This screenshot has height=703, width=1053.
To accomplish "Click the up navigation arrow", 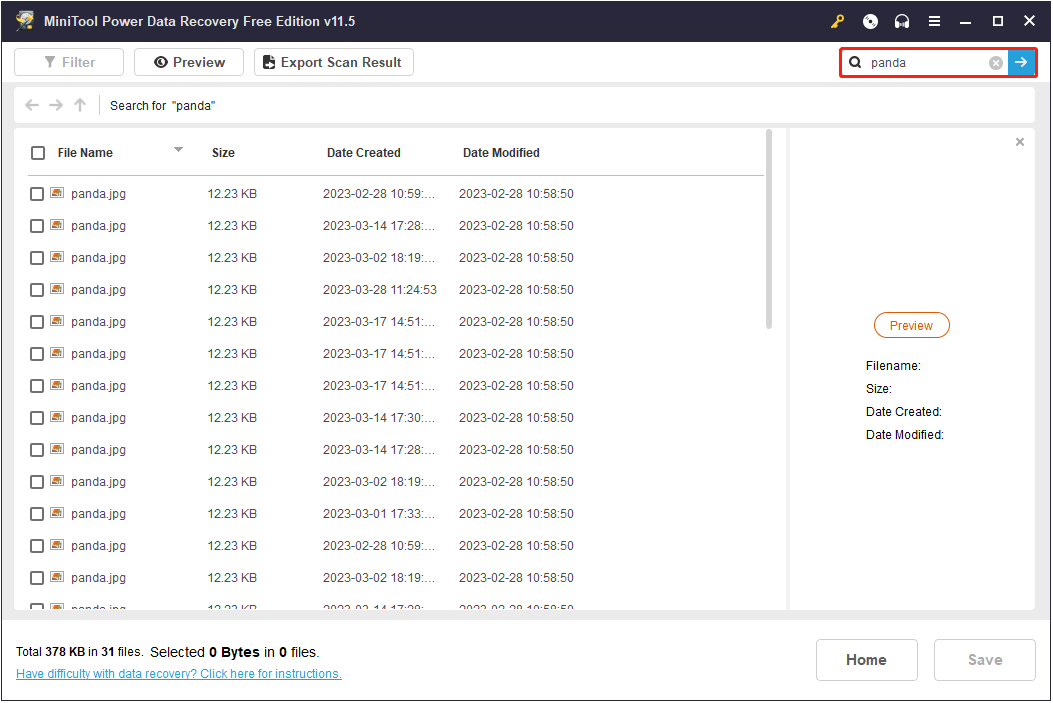I will (x=79, y=104).
